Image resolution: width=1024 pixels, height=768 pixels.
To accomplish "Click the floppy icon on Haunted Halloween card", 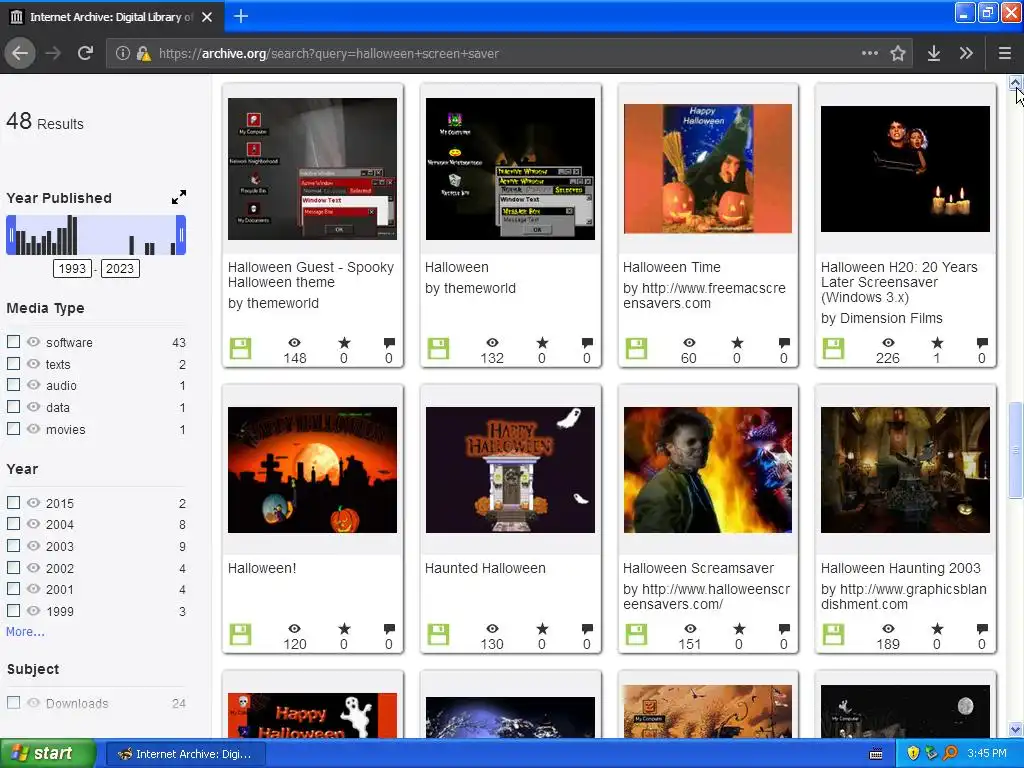I will coord(438,634).
